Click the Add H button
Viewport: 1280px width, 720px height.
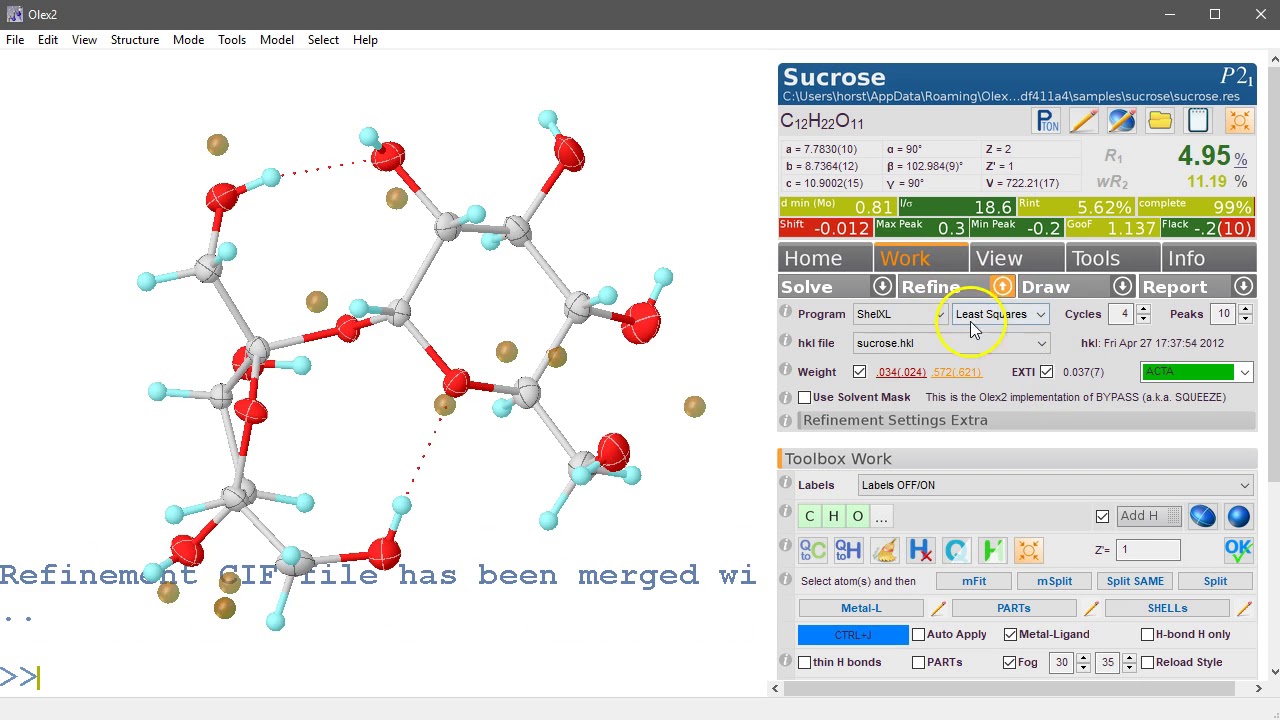pyautogui.click(x=1148, y=516)
